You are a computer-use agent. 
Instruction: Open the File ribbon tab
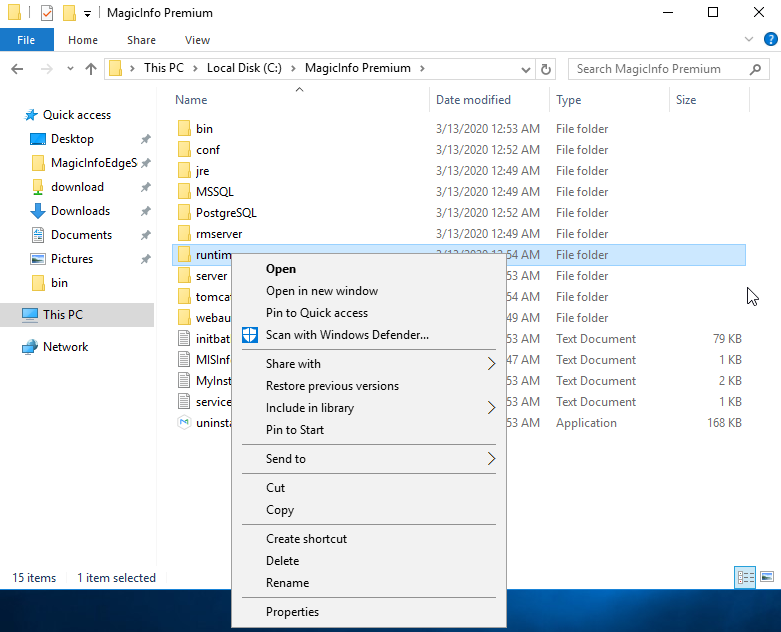click(26, 40)
